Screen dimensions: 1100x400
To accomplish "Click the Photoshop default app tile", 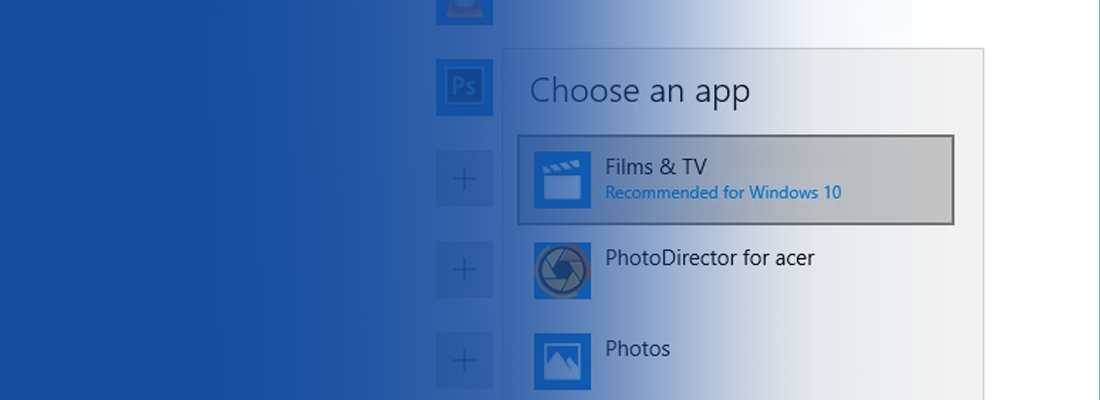I will [464, 87].
